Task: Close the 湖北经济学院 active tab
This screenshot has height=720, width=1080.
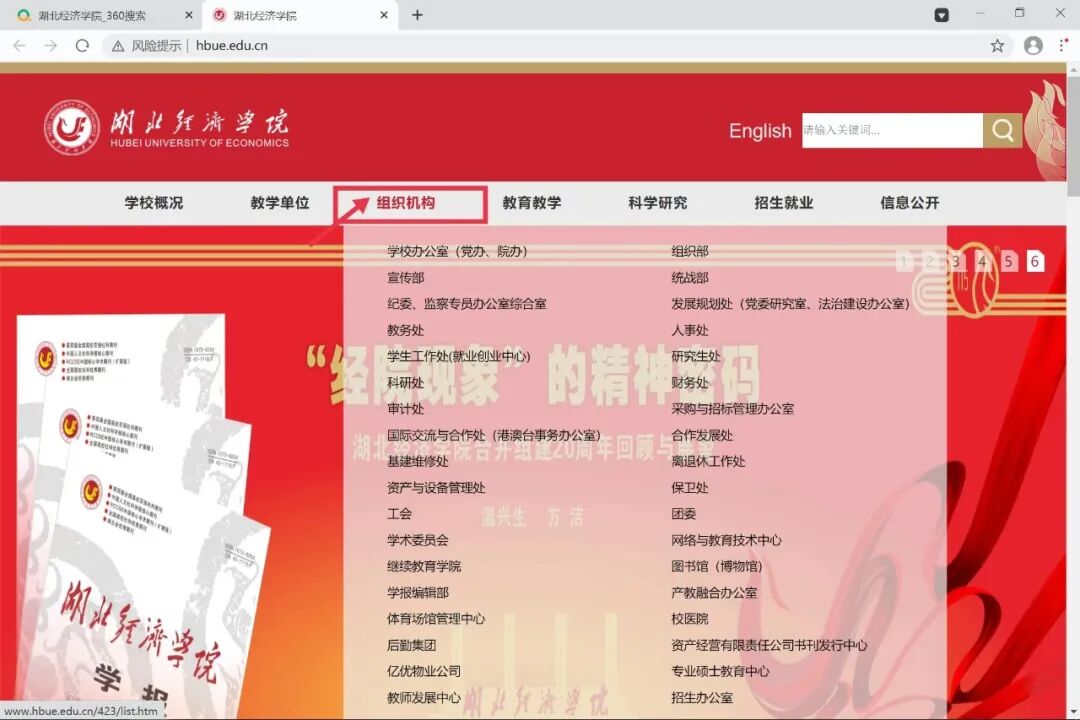Action: point(384,14)
